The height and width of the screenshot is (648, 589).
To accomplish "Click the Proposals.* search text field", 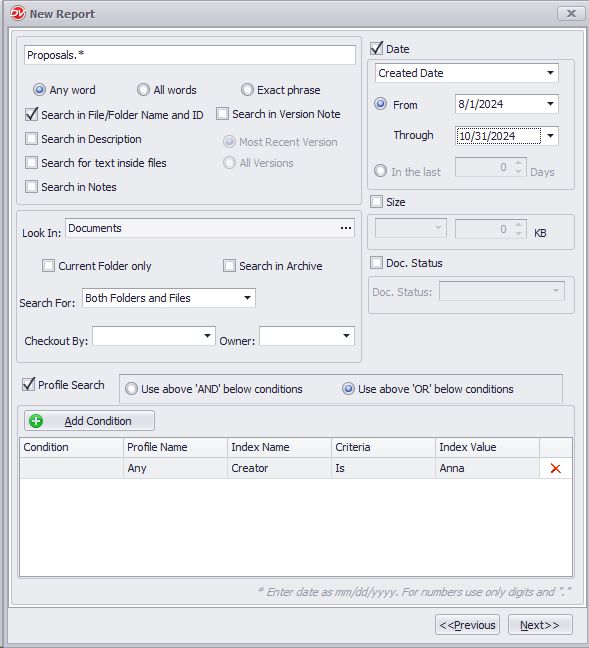I will tap(190, 55).
